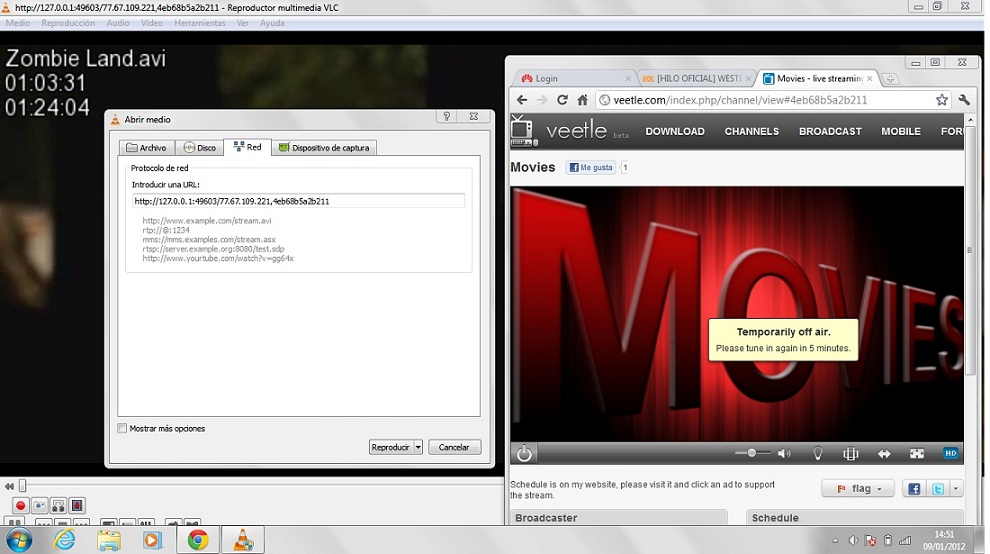Open the Reproducir button dropdown arrow

(418, 447)
